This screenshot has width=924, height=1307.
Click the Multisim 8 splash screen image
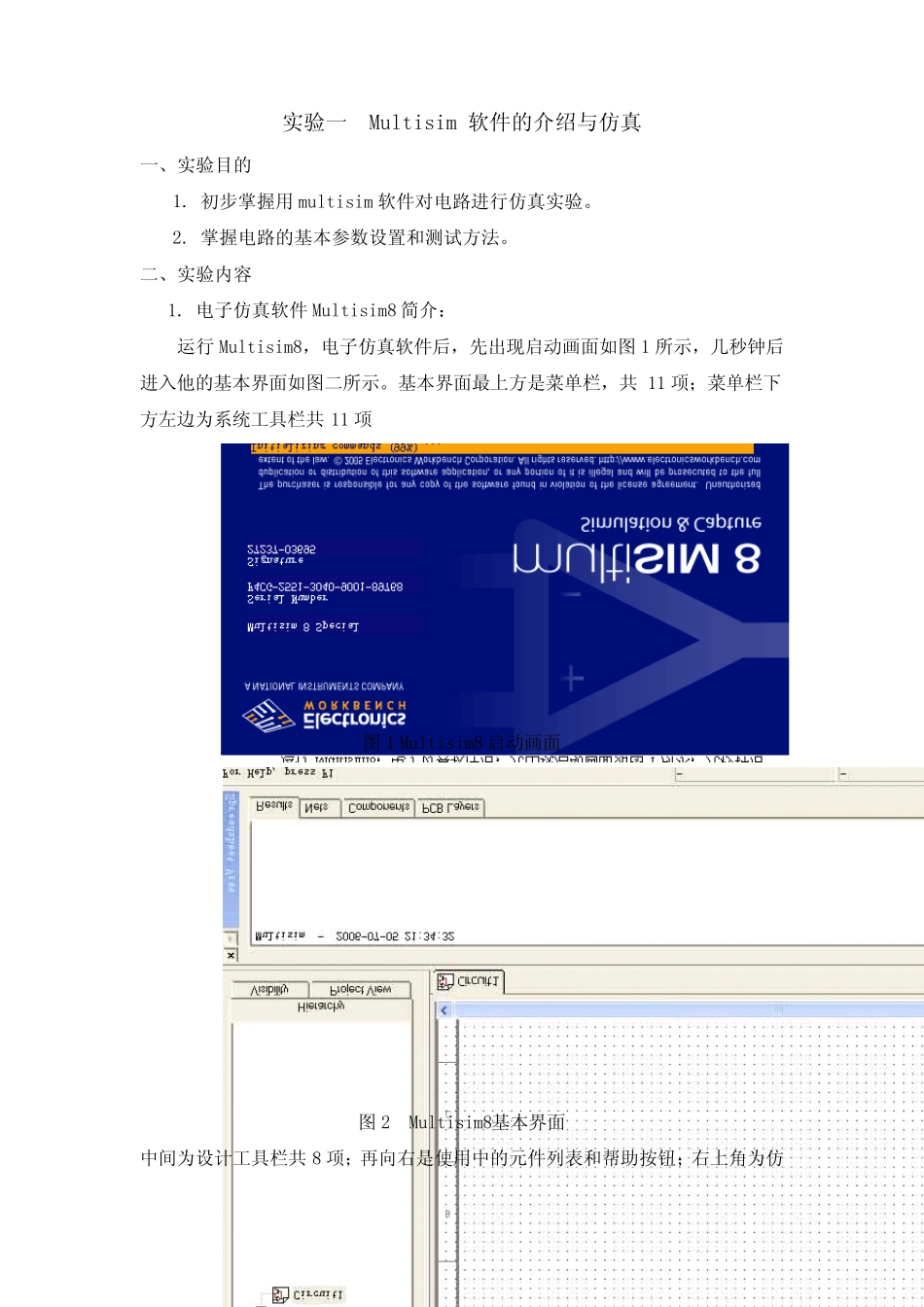click(x=505, y=599)
